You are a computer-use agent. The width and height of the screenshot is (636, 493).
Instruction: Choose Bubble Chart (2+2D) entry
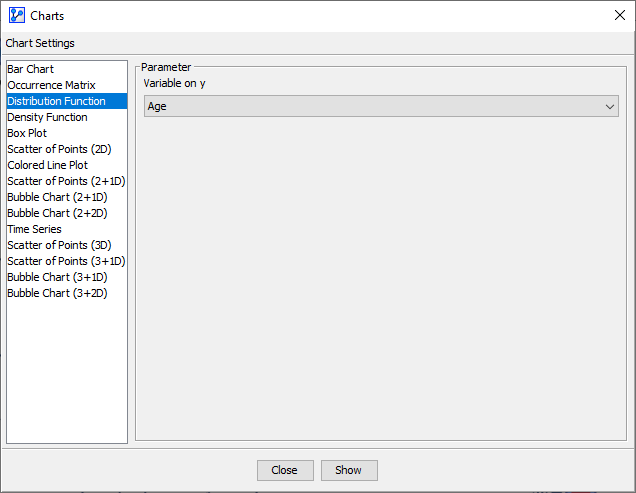click(x=57, y=213)
